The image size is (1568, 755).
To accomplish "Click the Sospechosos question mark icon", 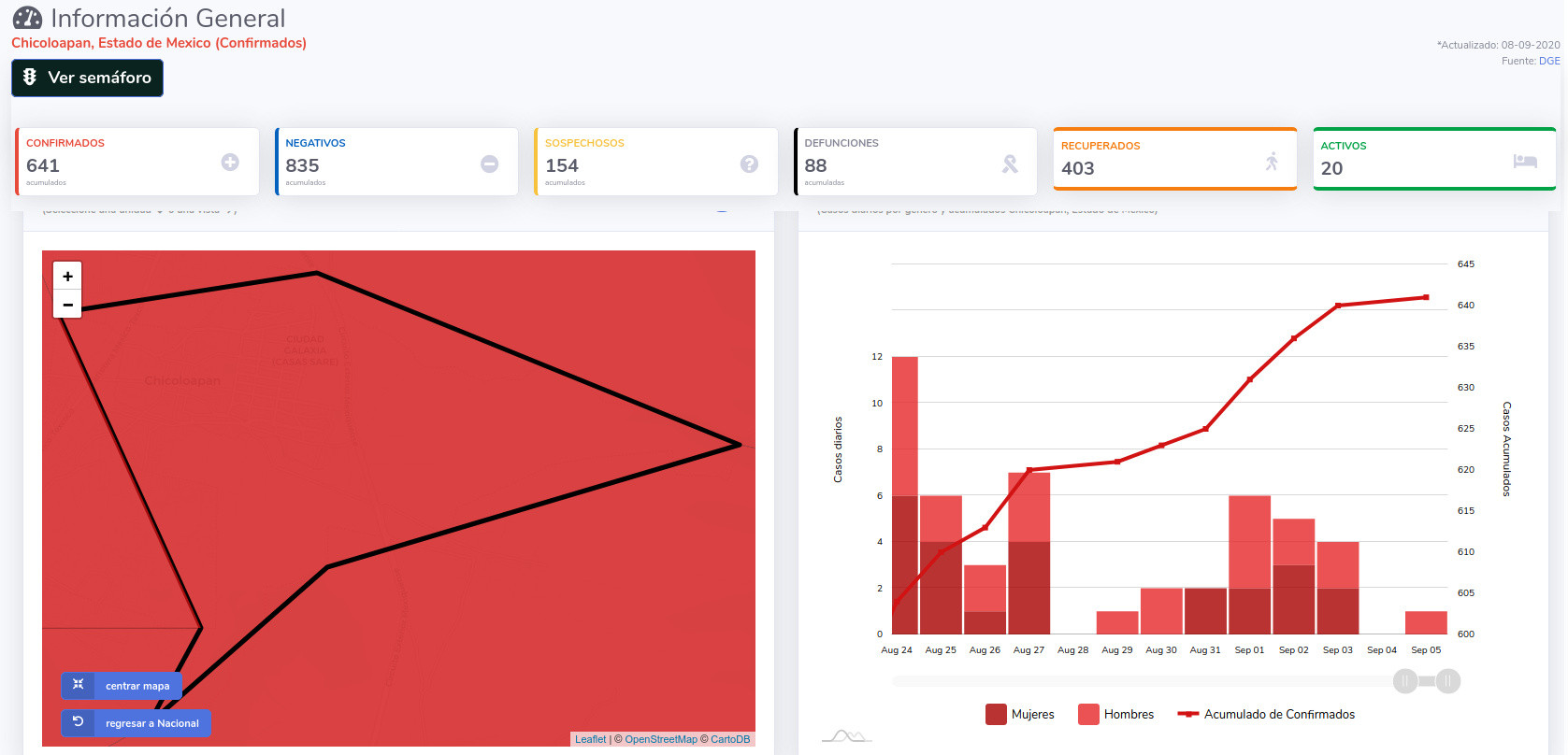I will [x=749, y=164].
